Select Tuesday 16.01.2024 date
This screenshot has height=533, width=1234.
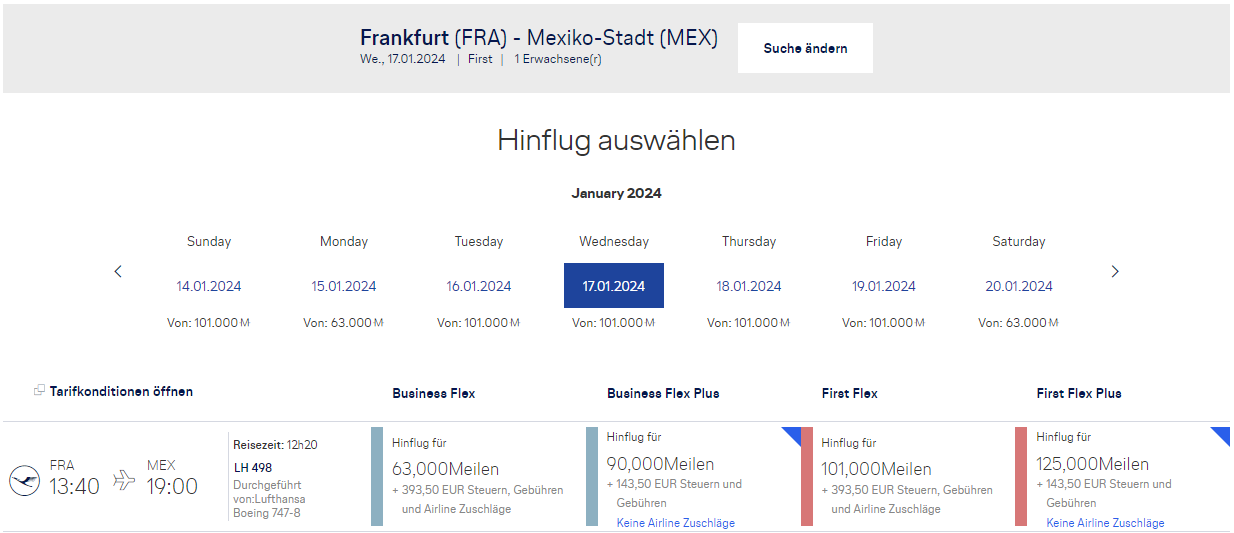coord(479,286)
